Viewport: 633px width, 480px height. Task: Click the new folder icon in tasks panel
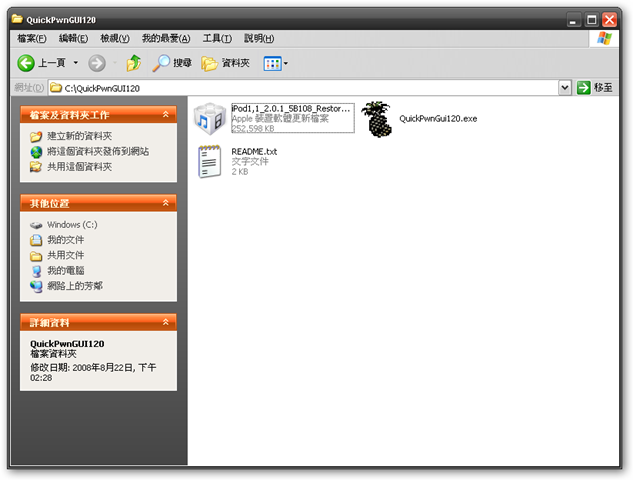(36, 136)
